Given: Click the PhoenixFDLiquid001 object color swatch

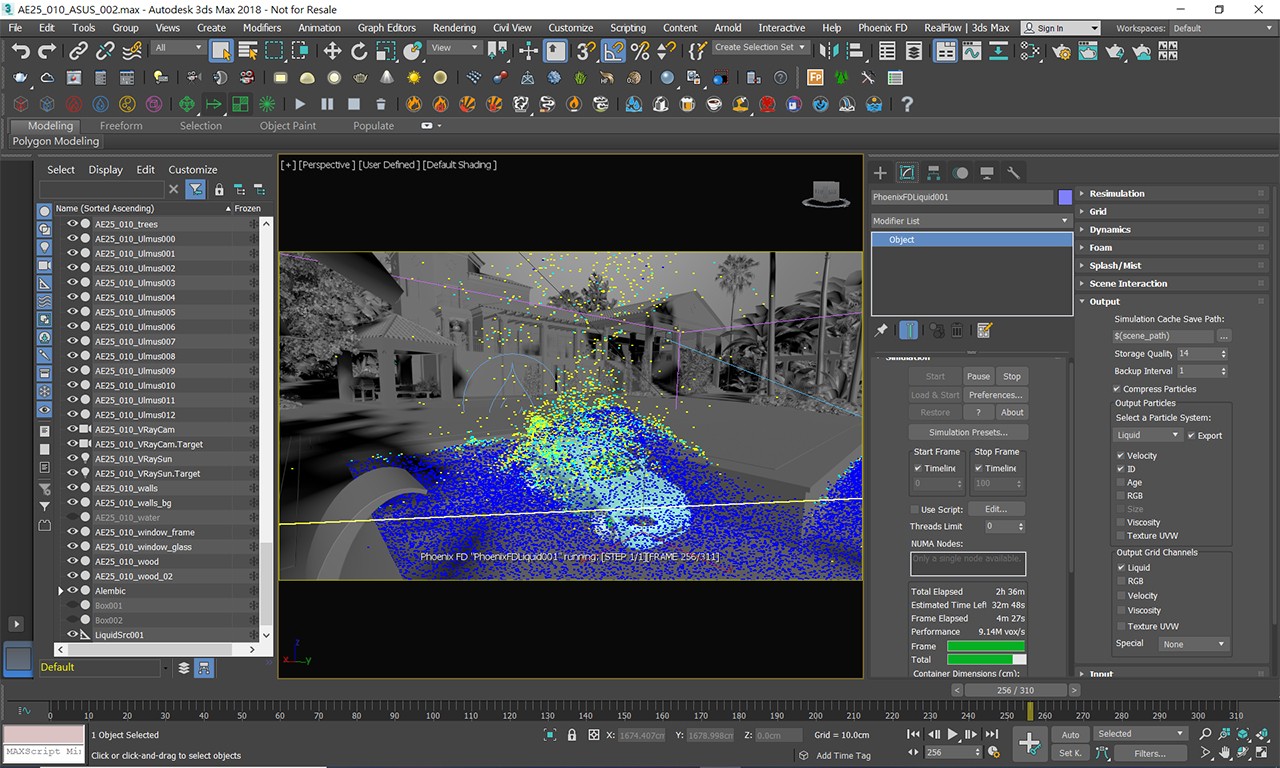Looking at the screenshot, I should coord(1065,197).
